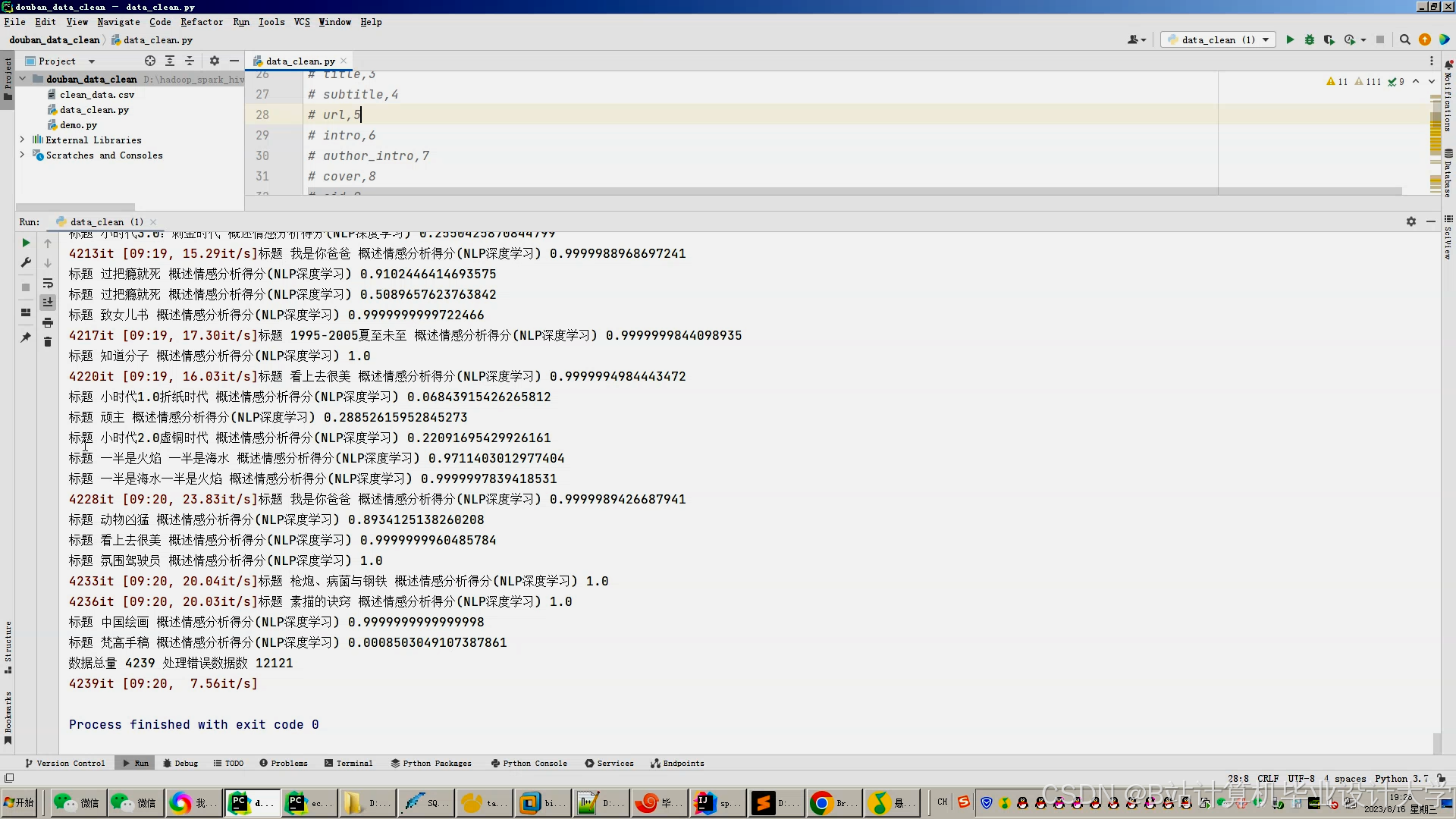The image size is (1456, 819).
Task: Open the Database tool window on the right
Action: pyautogui.click(x=1448, y=174)
